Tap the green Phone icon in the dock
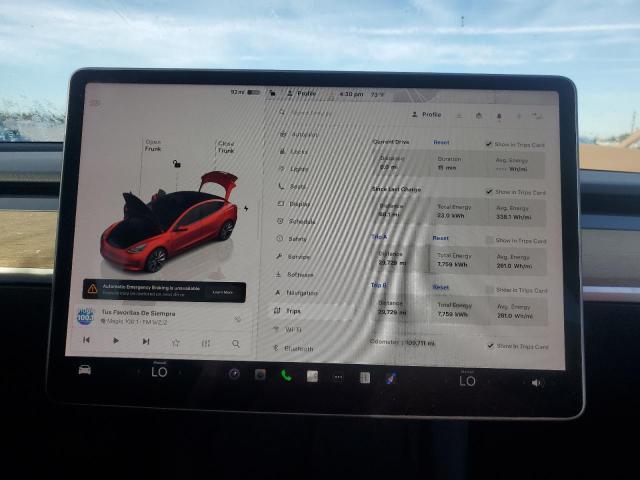 [286, 375]
